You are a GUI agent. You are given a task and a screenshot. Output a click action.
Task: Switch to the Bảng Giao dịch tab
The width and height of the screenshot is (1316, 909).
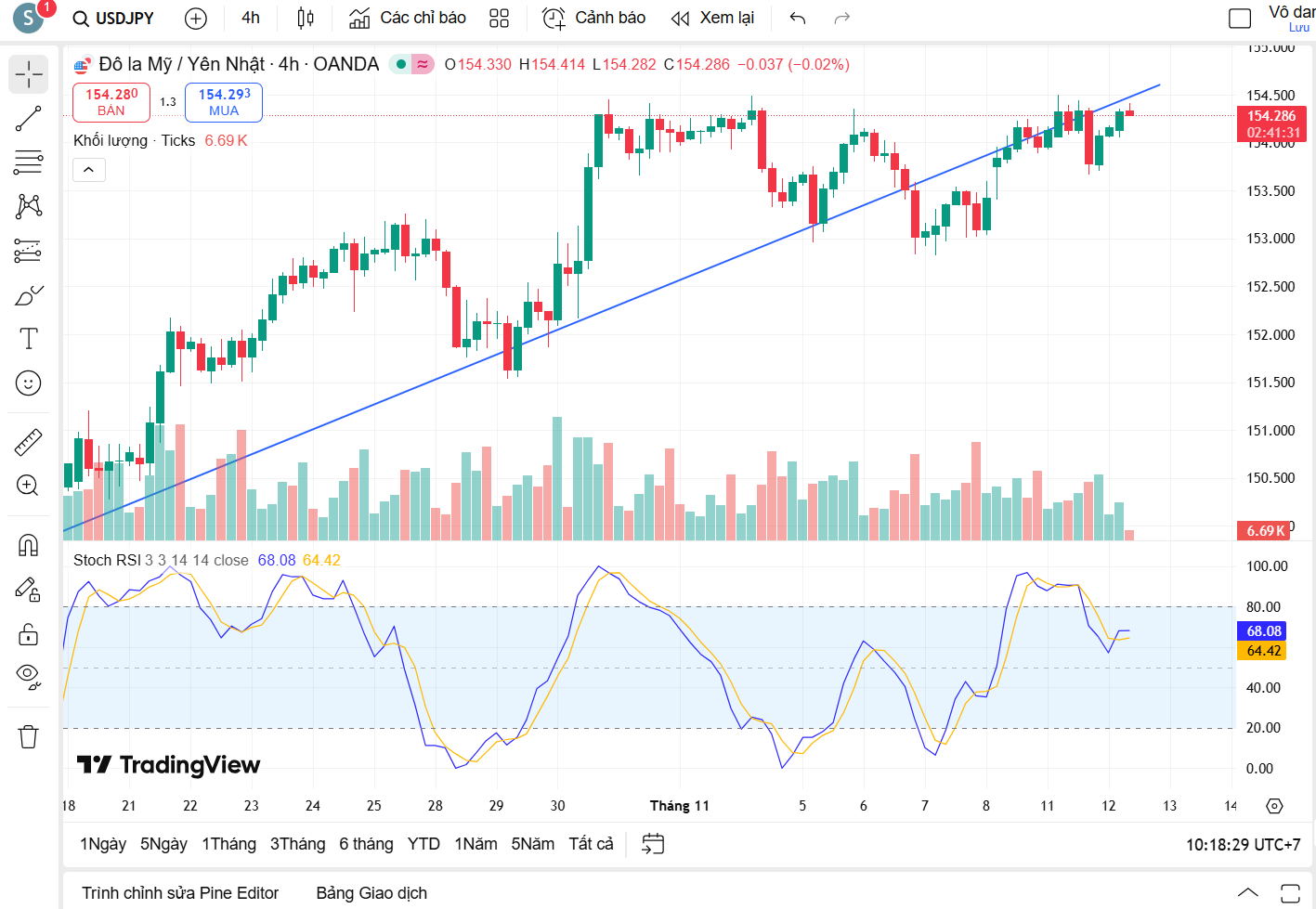(x=371, y=892)
